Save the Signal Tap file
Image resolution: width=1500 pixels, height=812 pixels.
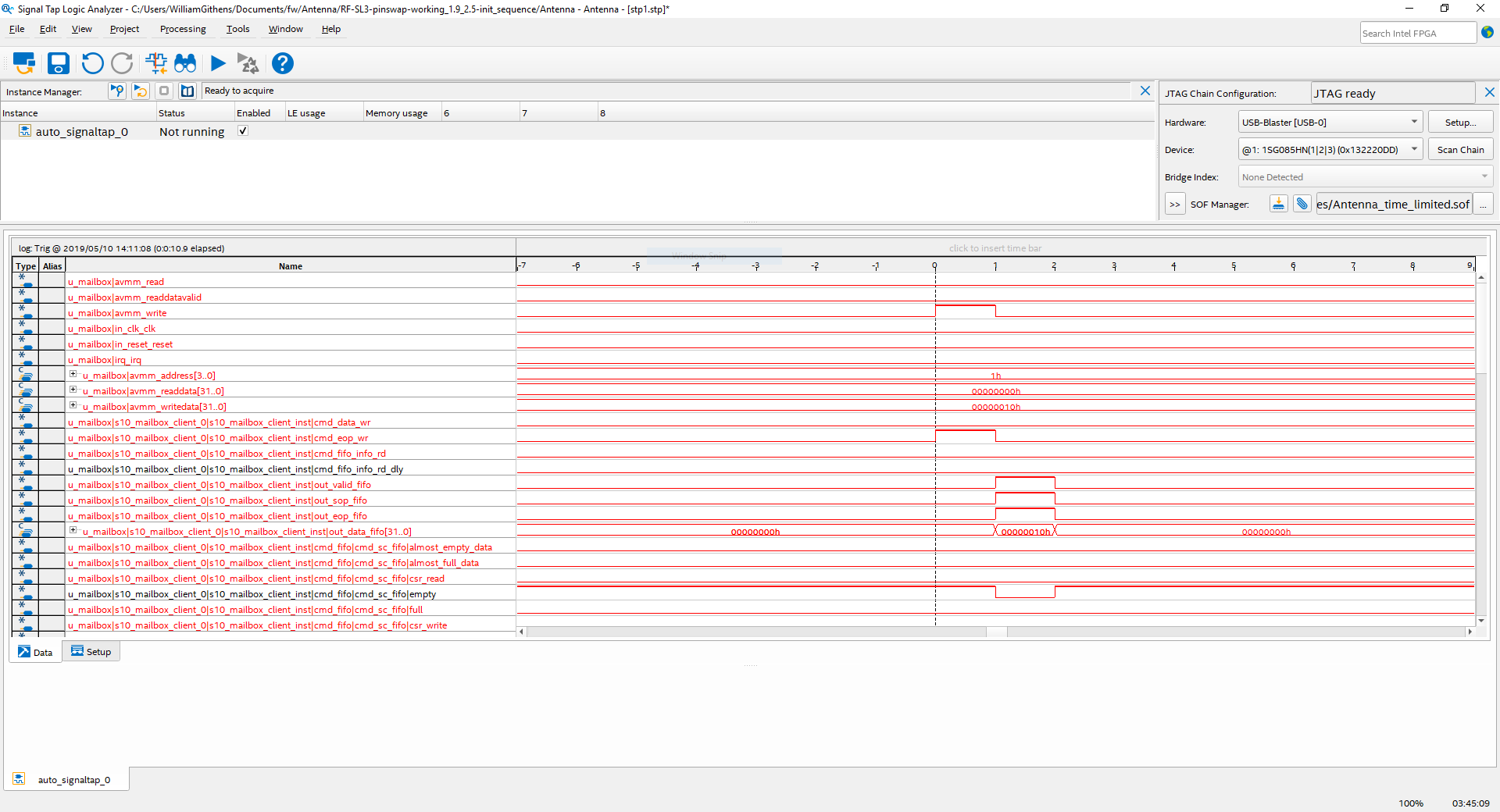click(59, 63)
